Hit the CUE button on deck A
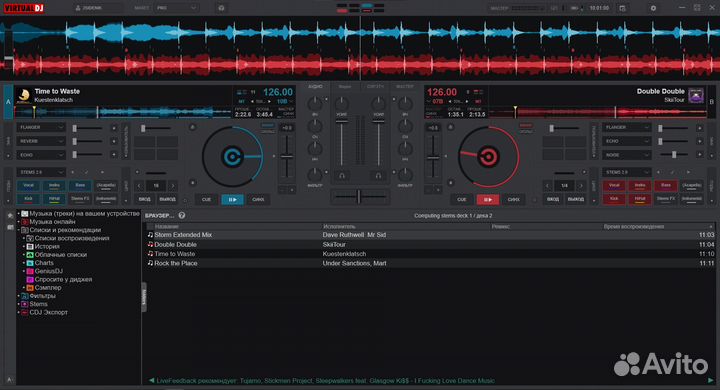This screenshot has width=720, height=390. (207, 199)
